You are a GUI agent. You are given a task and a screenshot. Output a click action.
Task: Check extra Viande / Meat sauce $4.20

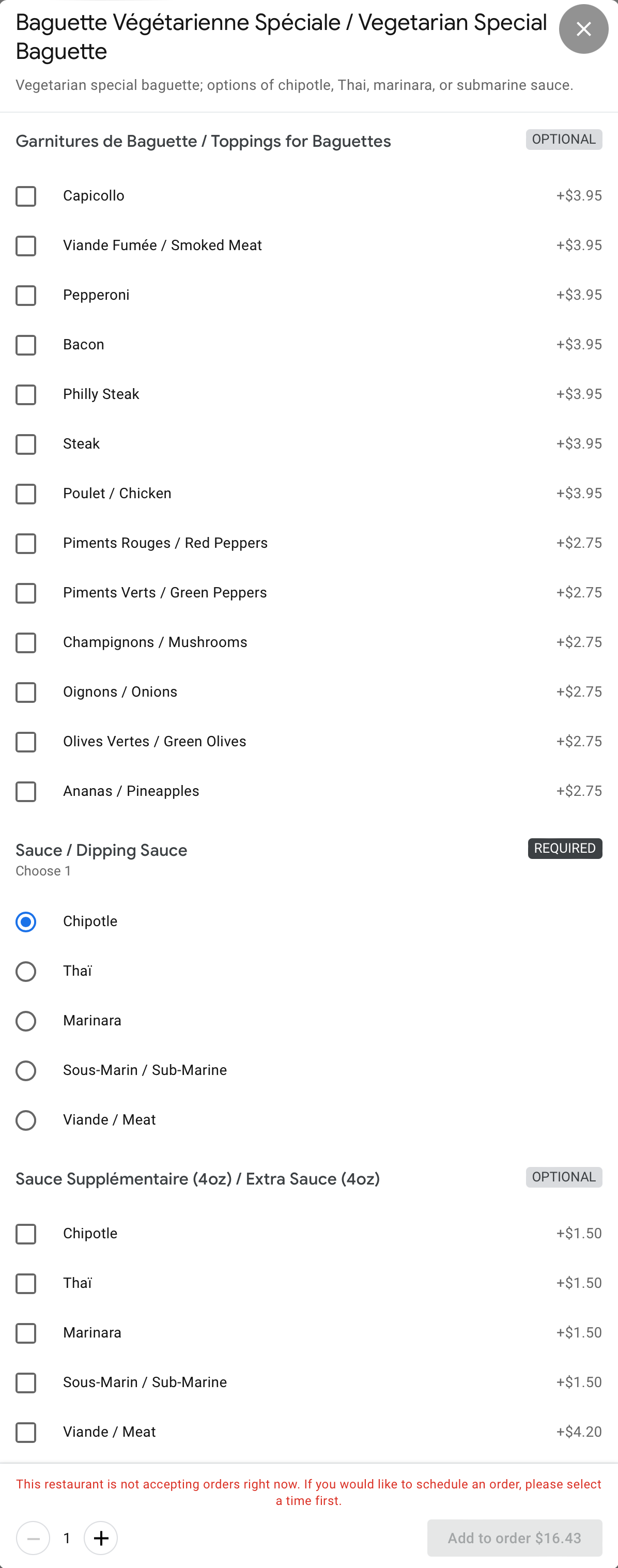25,1432
